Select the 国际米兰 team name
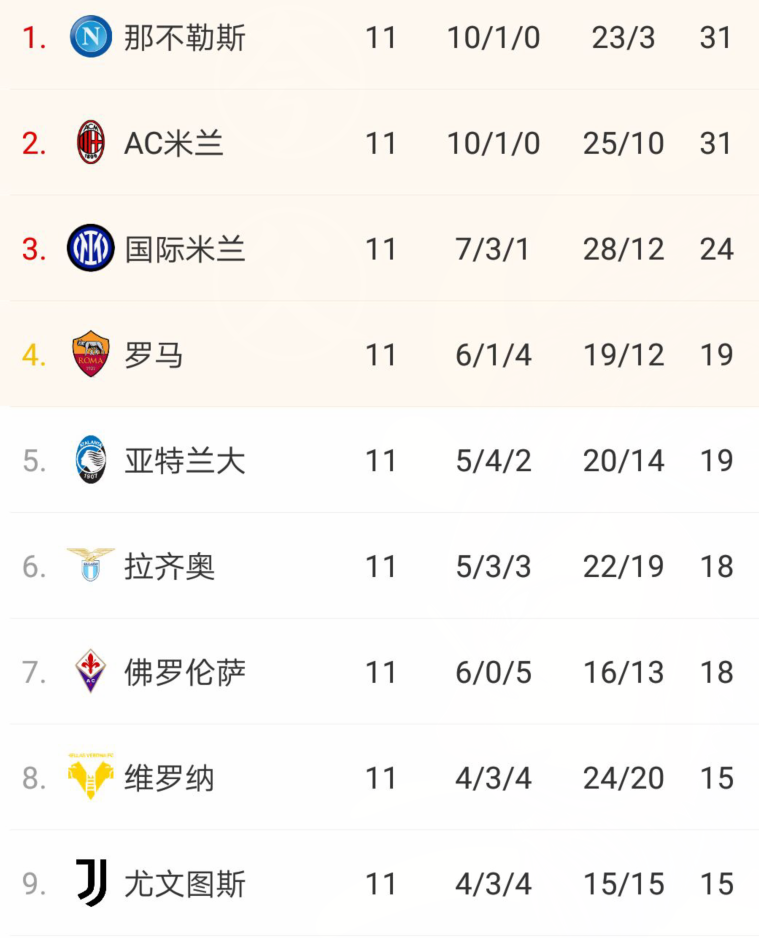This screenshot has height=938, width=759. (185, 249)
